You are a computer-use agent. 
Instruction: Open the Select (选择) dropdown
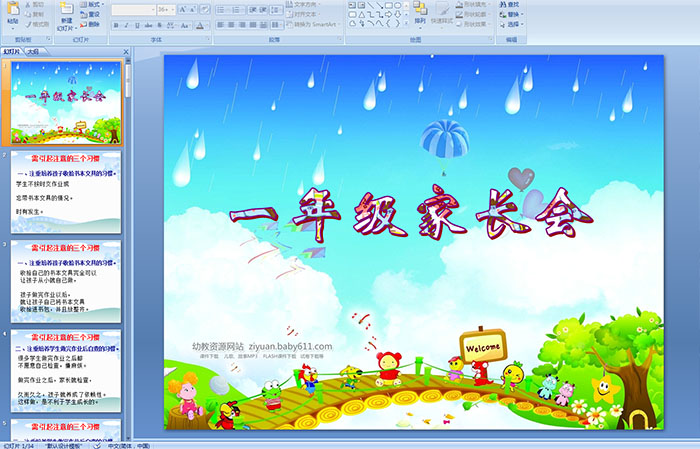(512, 24)
